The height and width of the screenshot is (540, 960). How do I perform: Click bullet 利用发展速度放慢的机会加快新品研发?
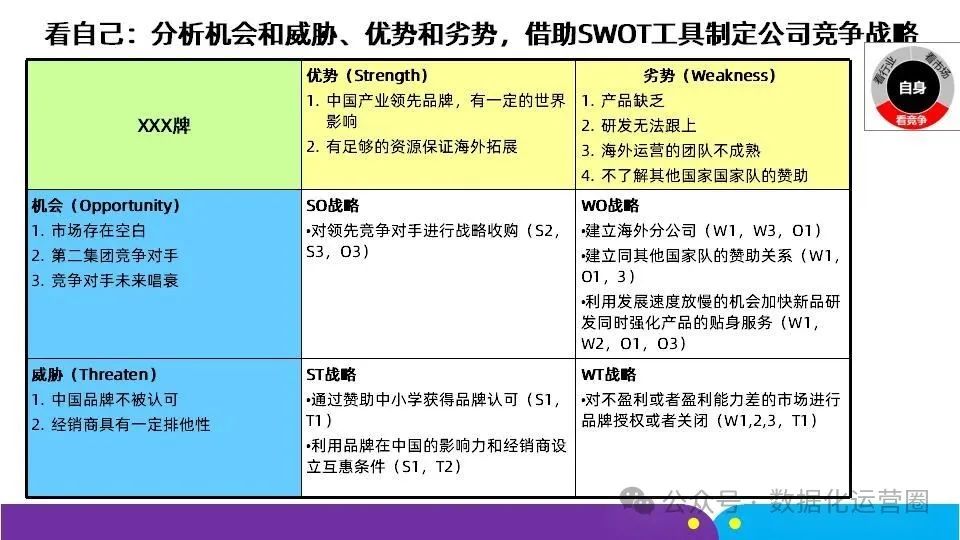pos(711,322)
